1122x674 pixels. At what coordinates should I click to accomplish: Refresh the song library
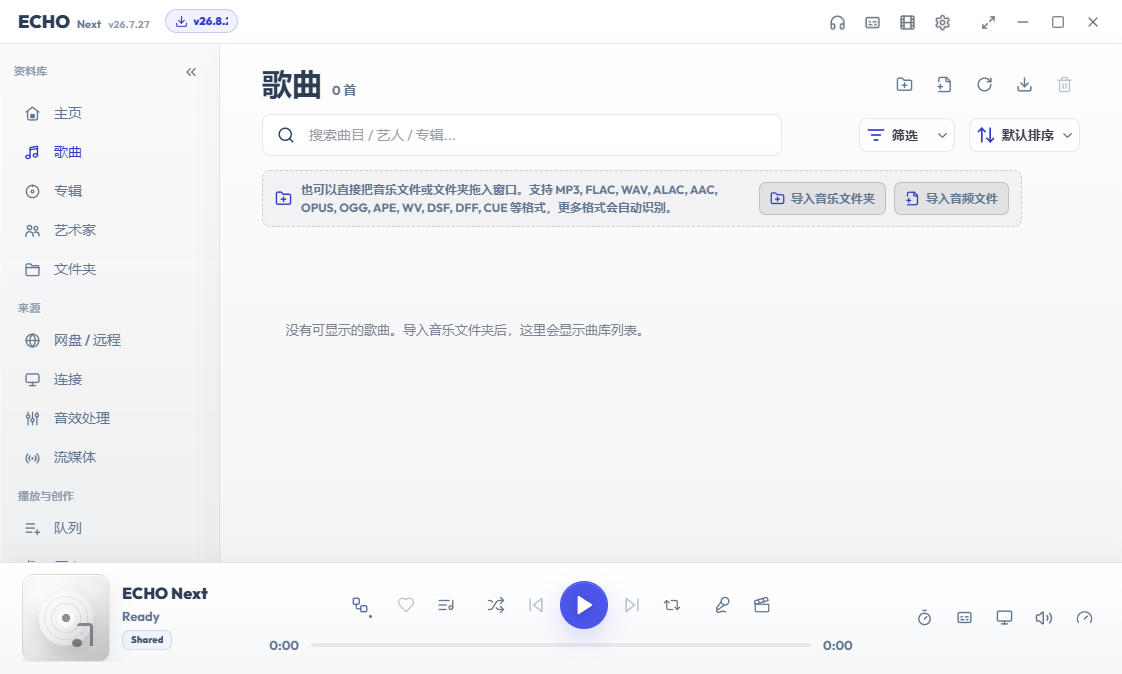coord(985,84)
